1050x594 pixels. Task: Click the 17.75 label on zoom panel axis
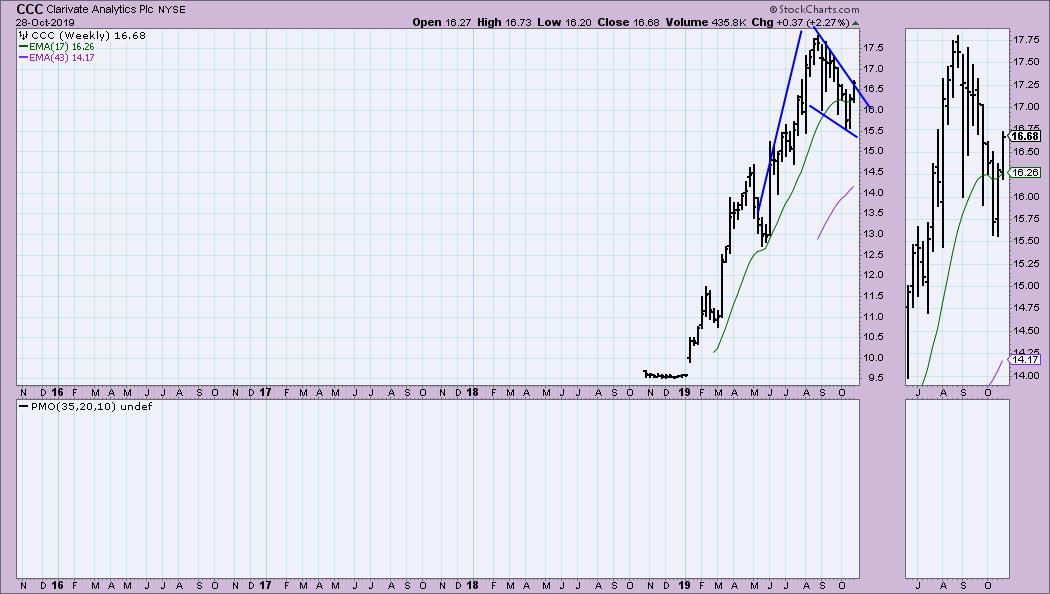pos(1026,40)
